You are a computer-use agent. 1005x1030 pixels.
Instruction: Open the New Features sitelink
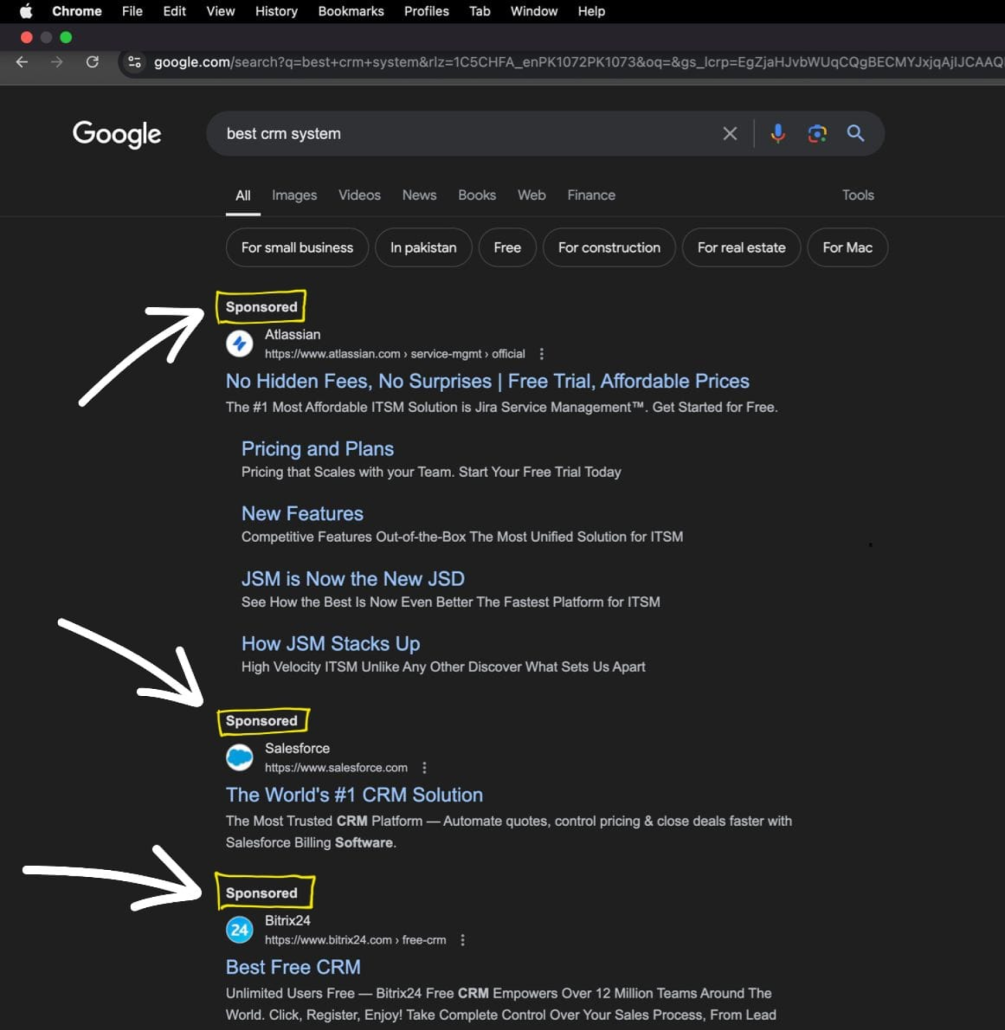coord(302,514)
